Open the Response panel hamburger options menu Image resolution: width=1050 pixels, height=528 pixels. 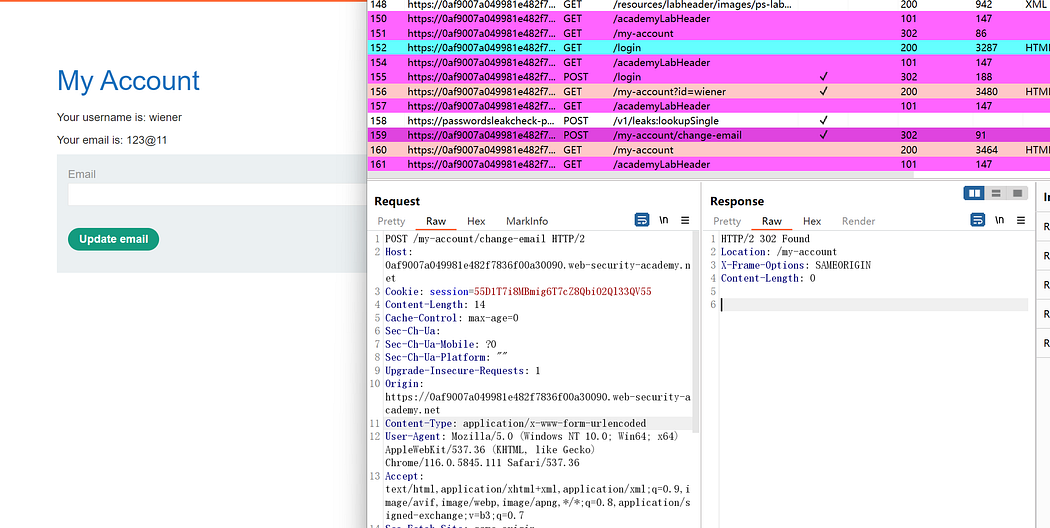pyautogui.click(x=1021, y=220)
